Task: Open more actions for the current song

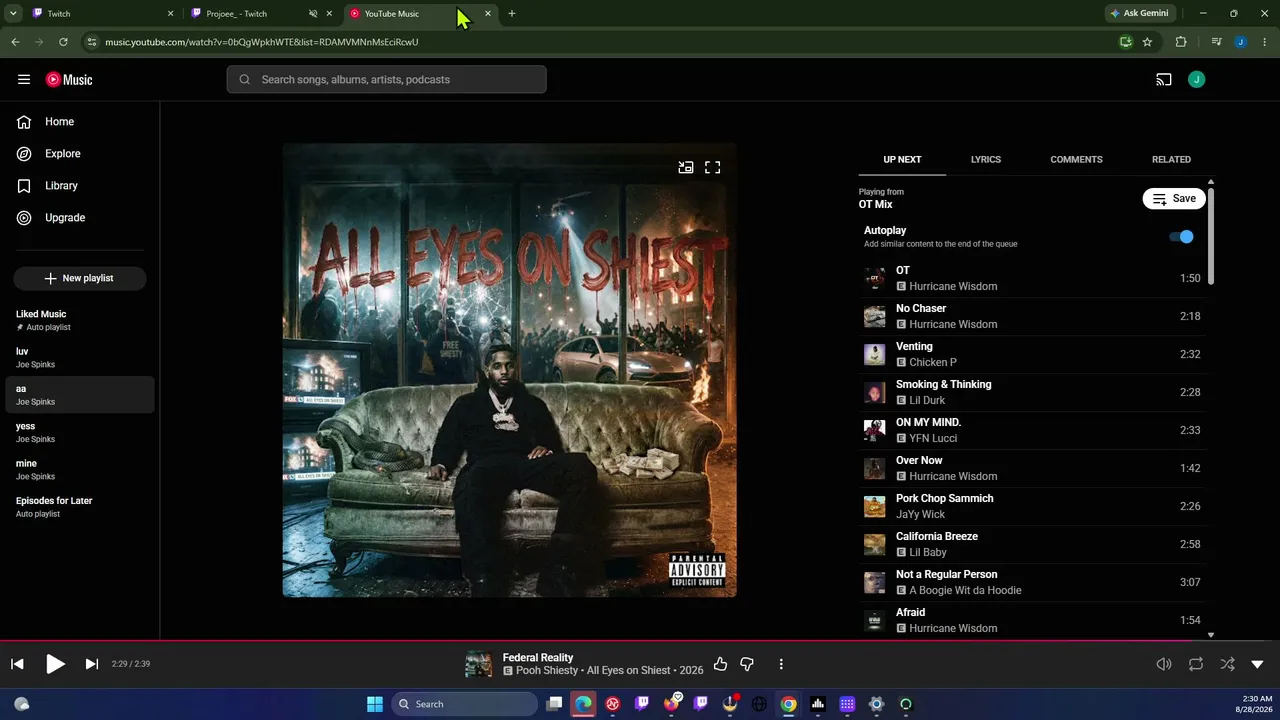Action: pyautogui.click(x=781, y=664)
